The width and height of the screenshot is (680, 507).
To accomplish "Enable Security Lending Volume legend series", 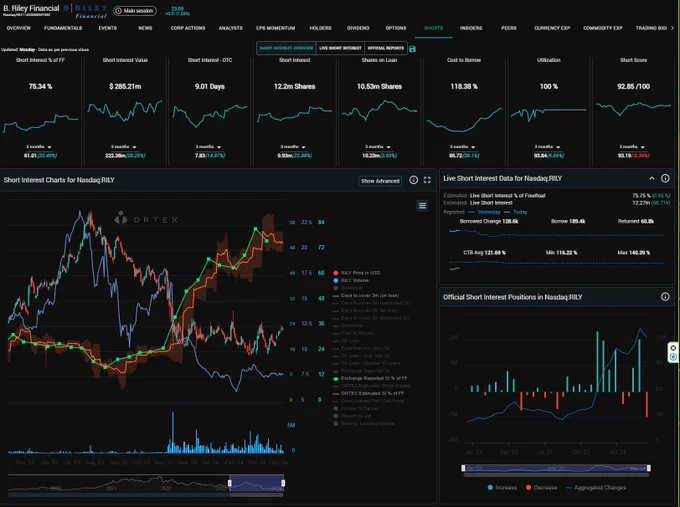I will coord(363,423).
